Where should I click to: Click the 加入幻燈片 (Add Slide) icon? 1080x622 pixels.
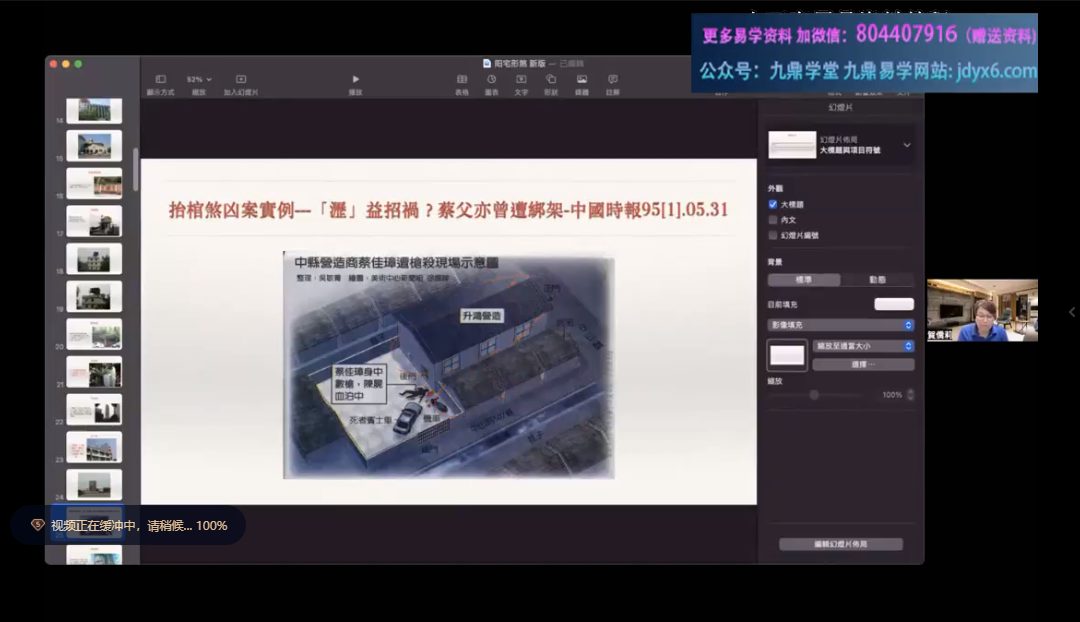(x=240, y=79)
